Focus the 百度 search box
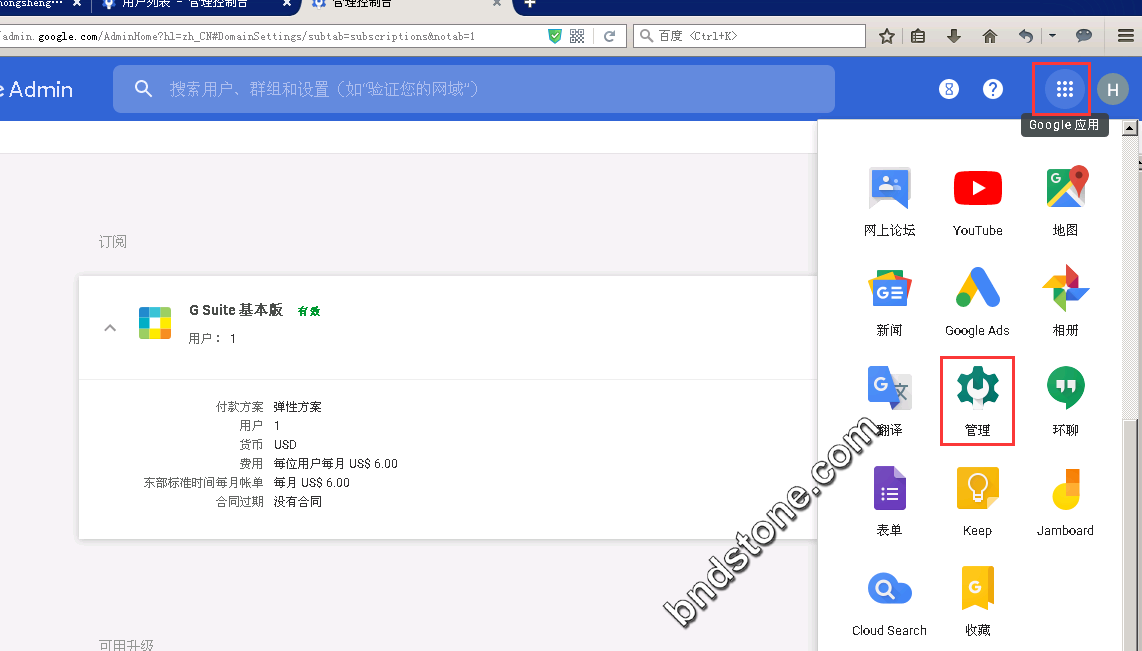 [749, 36]
